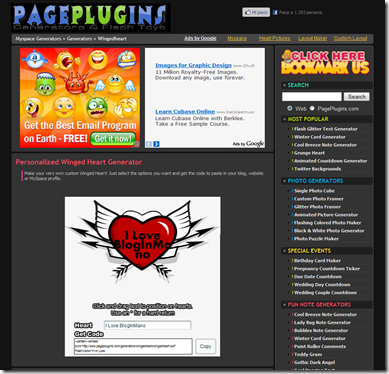The width and height of the screenshot is (389, 374).
Task: Open the Myspace ad link
Action: 237,38
